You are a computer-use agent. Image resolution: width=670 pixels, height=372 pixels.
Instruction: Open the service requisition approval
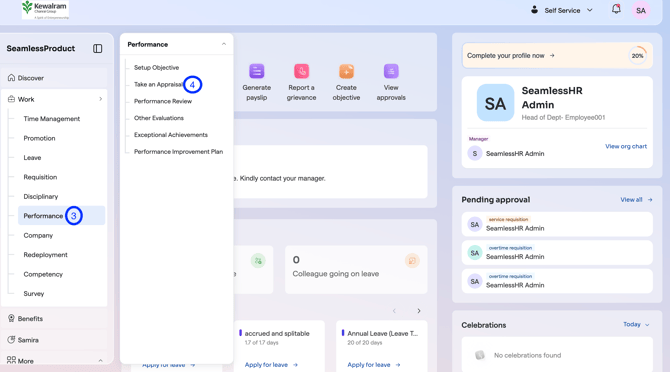557,224
